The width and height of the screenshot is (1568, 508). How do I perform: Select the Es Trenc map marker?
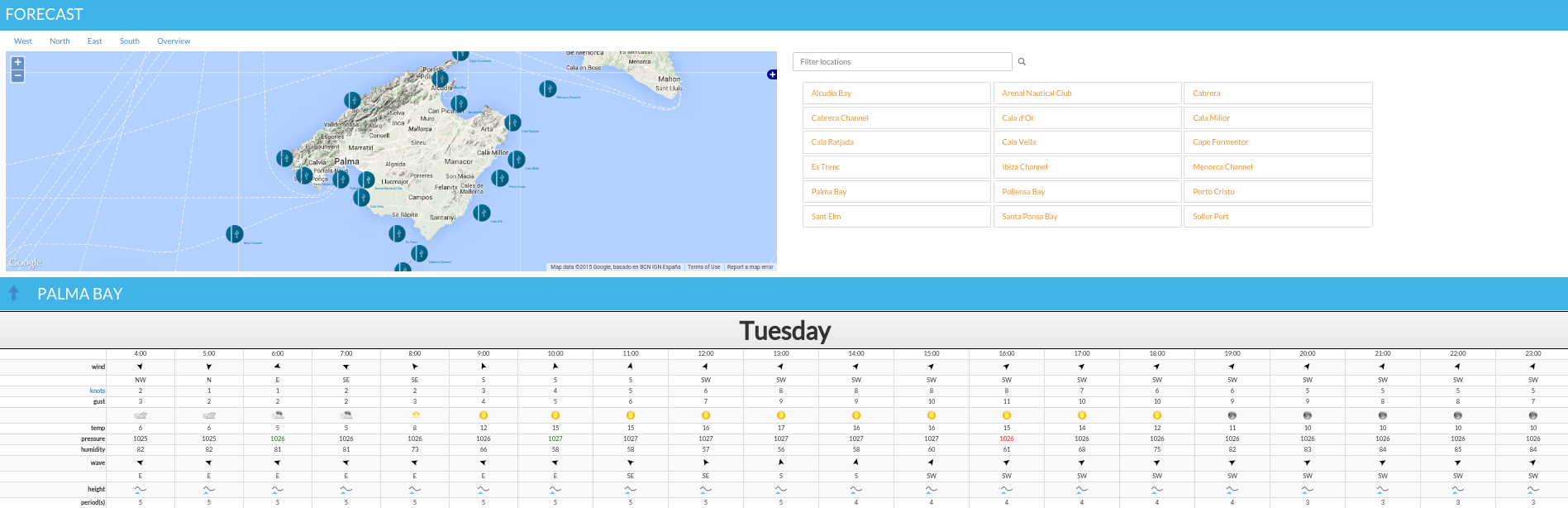(x=397, y=233)
